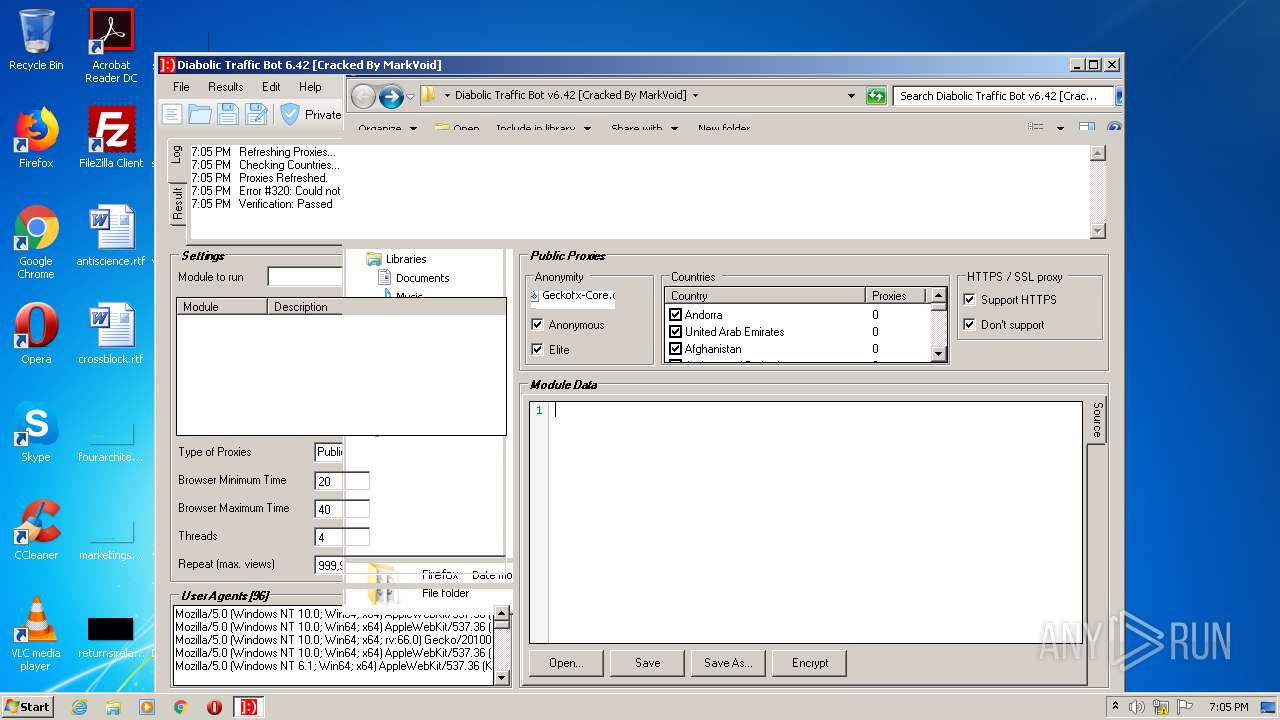The image size is (1280, 720).
Task: Toggle the Support HTTPS checkbox
Action: click(969, 299)
